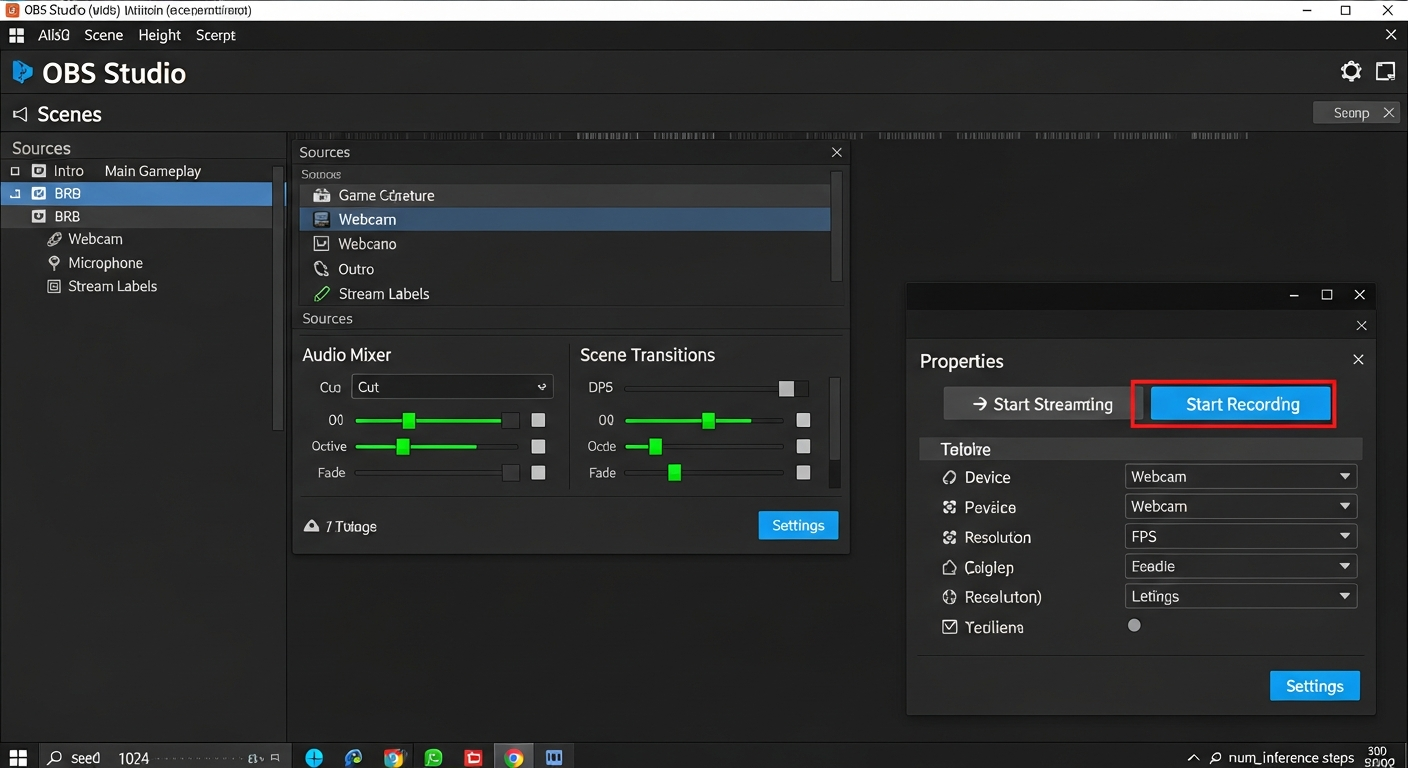The image size is (1408, 768).
Task: Open the Cut transition dropdown
Action: click(x=452, y=387)
